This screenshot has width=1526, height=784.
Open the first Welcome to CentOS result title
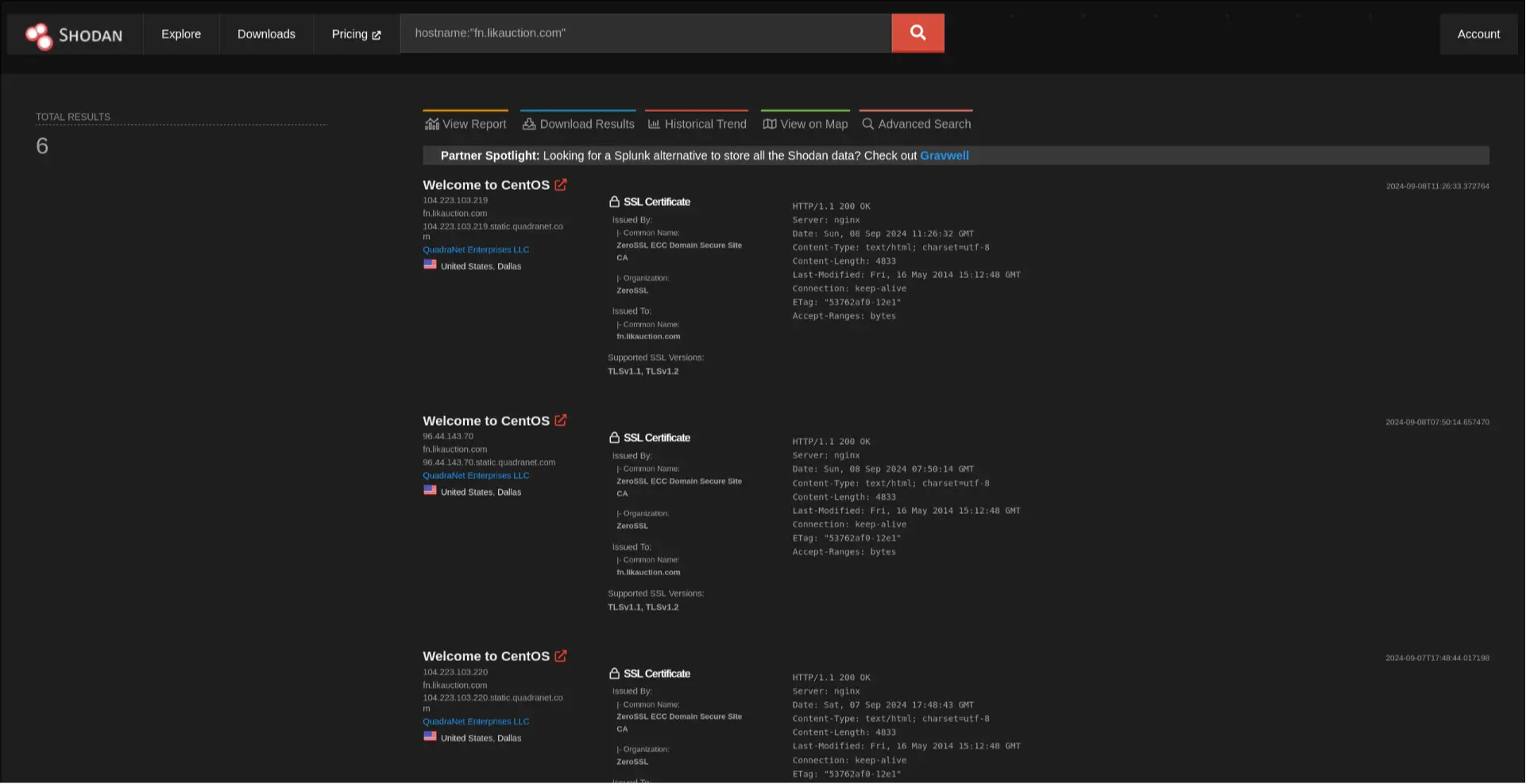pos(486,185)
